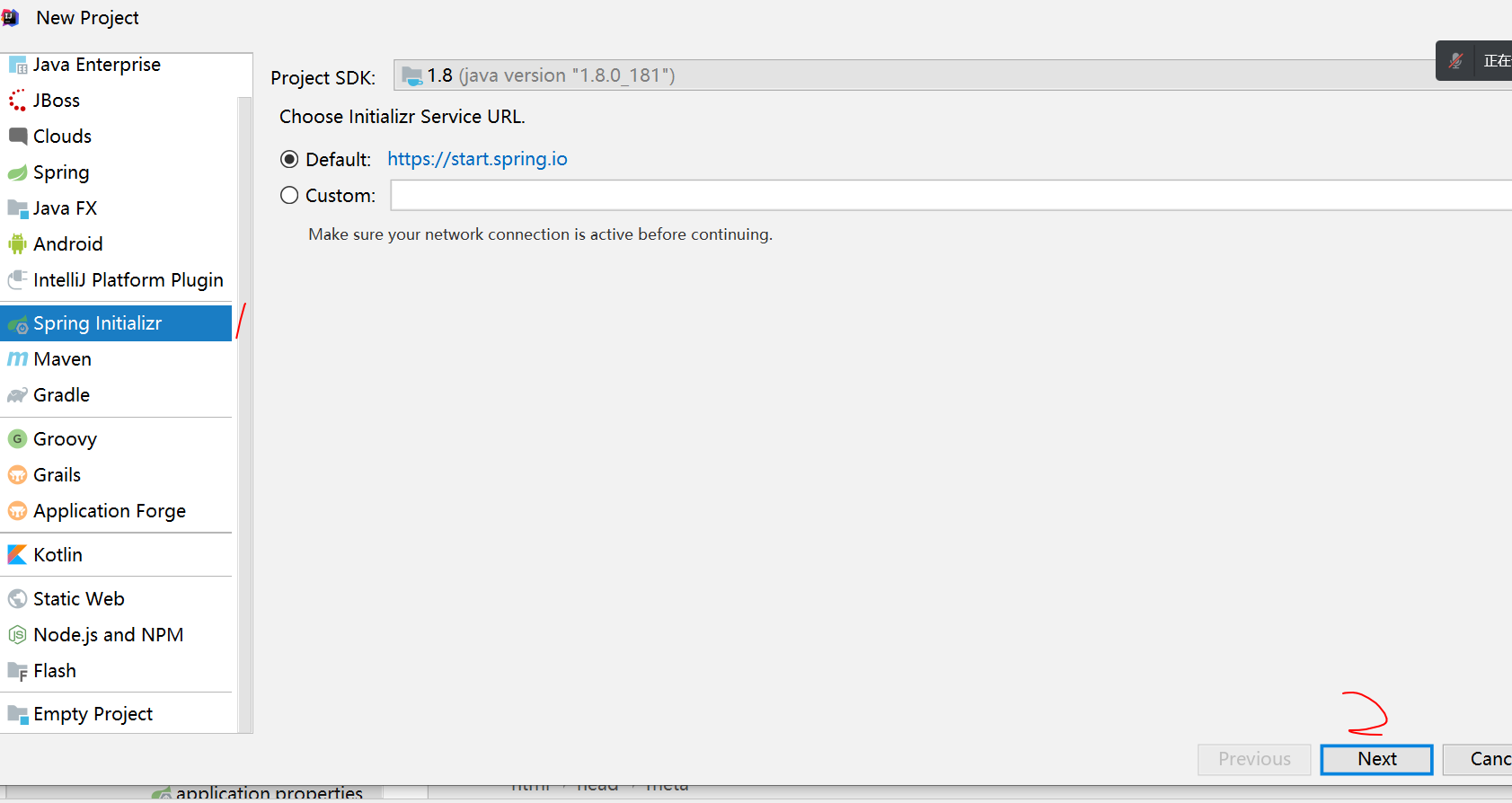Select Node.js and NPM entry
This screenshot has width=1512, height=803.
point(116,635)
